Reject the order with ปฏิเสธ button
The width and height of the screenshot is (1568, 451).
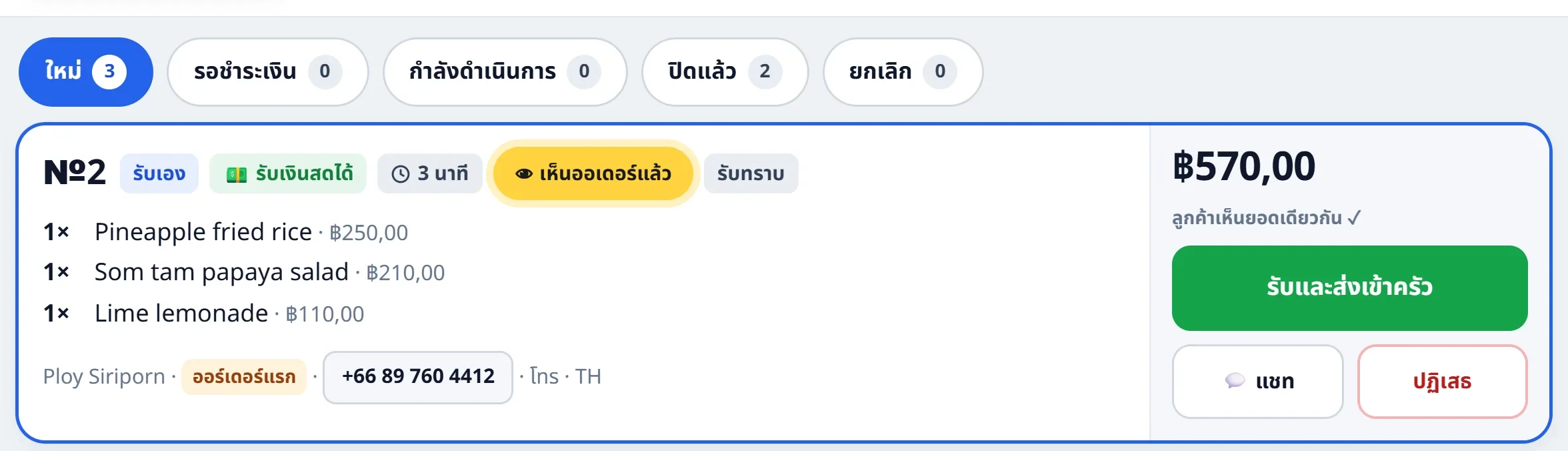[1442, 381]
